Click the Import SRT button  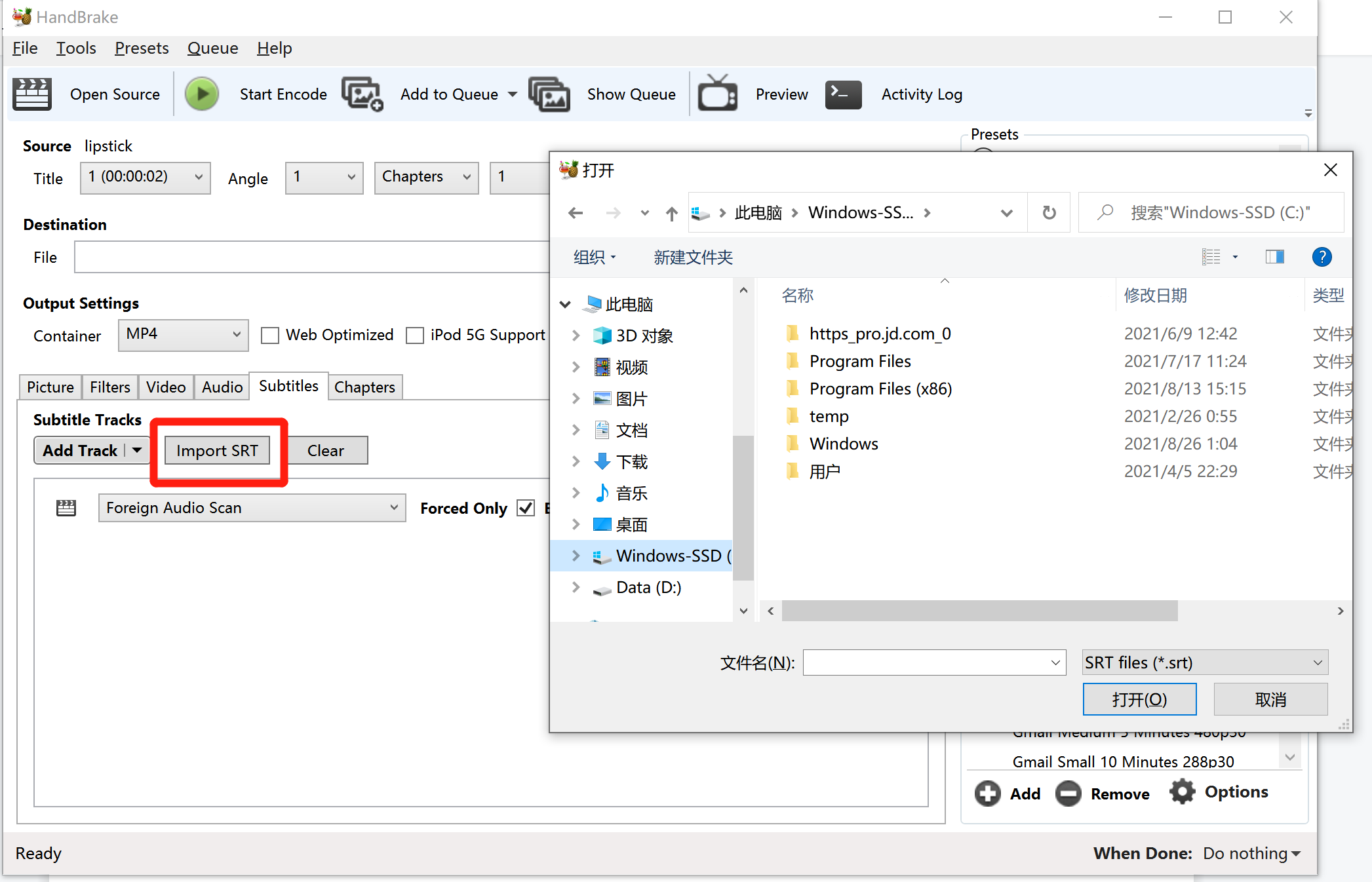tap(217, 451)
